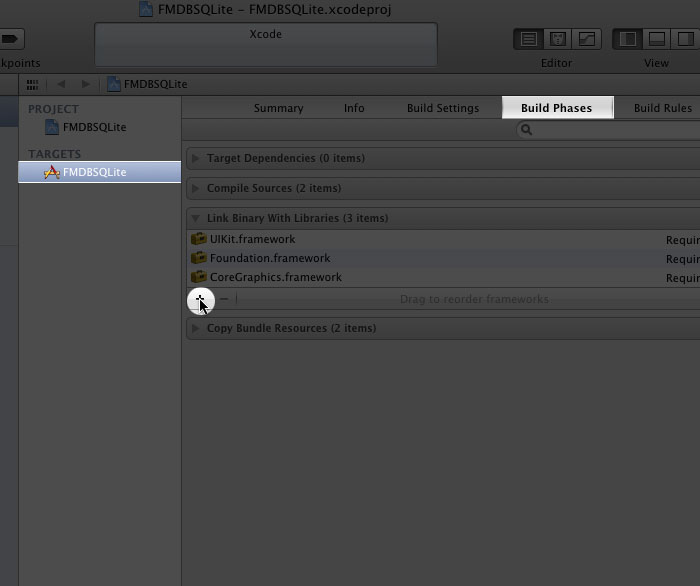Click the UIKit.framework toolbox icon
This screenshot has height=586, width=700.
pos(199,239)
